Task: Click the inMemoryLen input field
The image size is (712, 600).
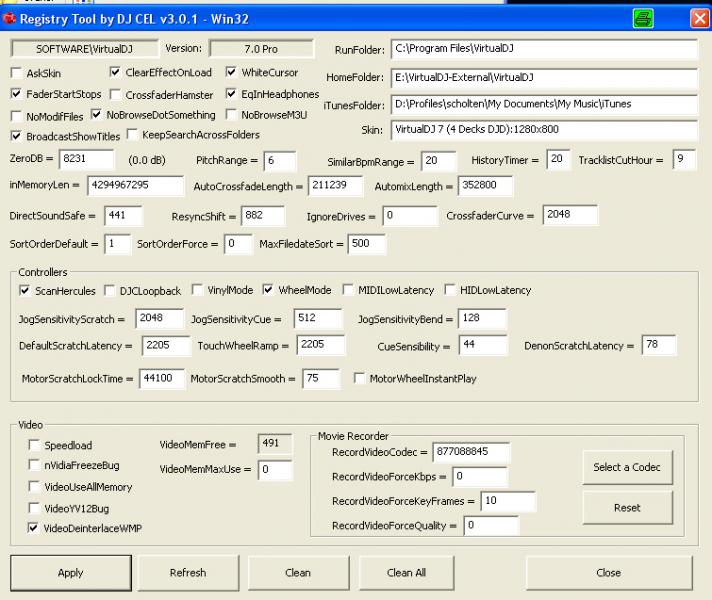Action: (x=135, y=185)
